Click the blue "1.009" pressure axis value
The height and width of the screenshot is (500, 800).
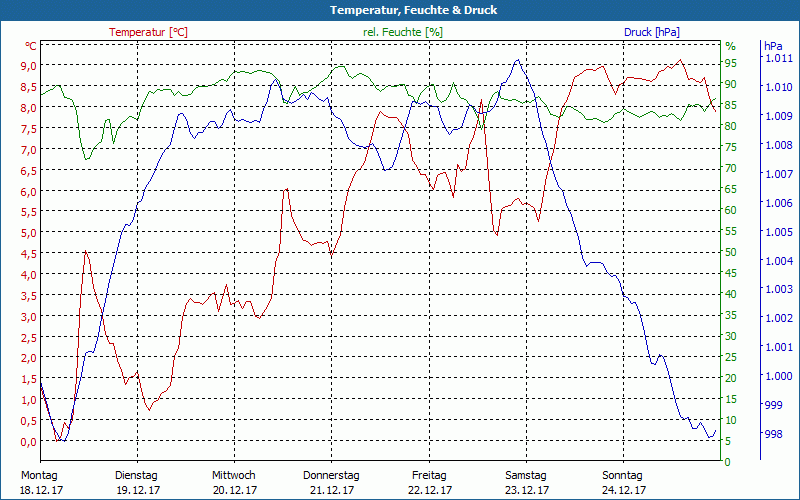pyautogui.click(x=779, y=116)
